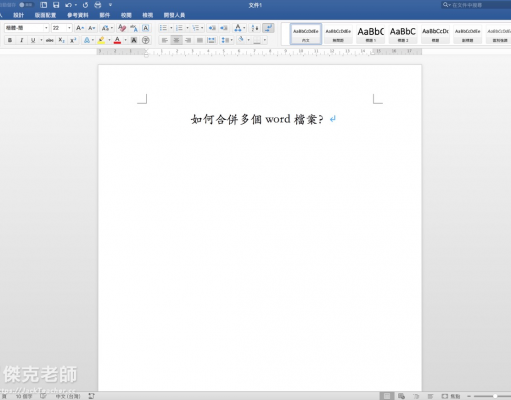Open numbered list dropdown arrow
This screenshot has width=511, height=400.
pos(187,28)
